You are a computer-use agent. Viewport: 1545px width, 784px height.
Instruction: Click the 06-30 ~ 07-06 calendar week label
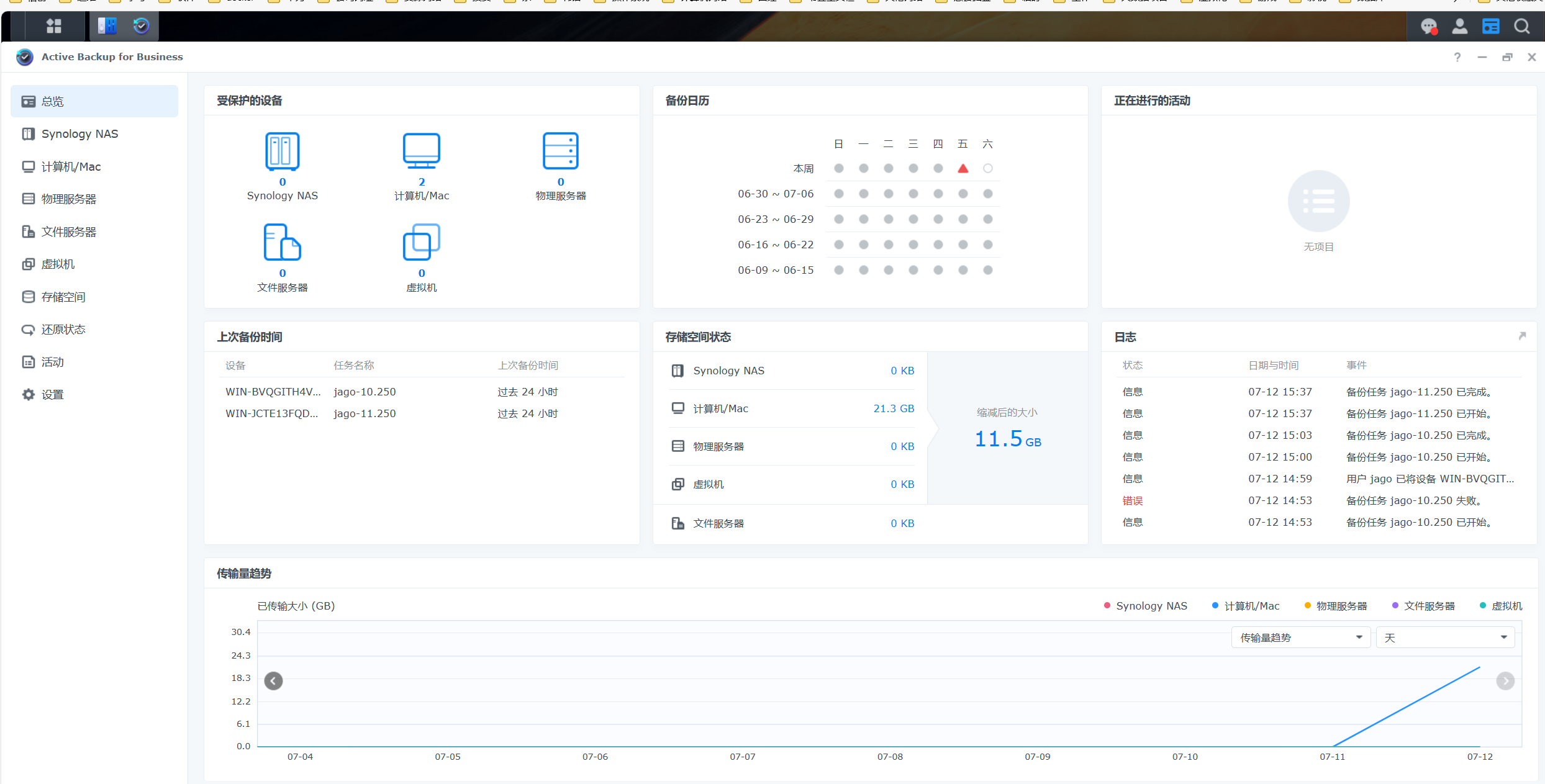pyautogui.click(x=776, y=194)
